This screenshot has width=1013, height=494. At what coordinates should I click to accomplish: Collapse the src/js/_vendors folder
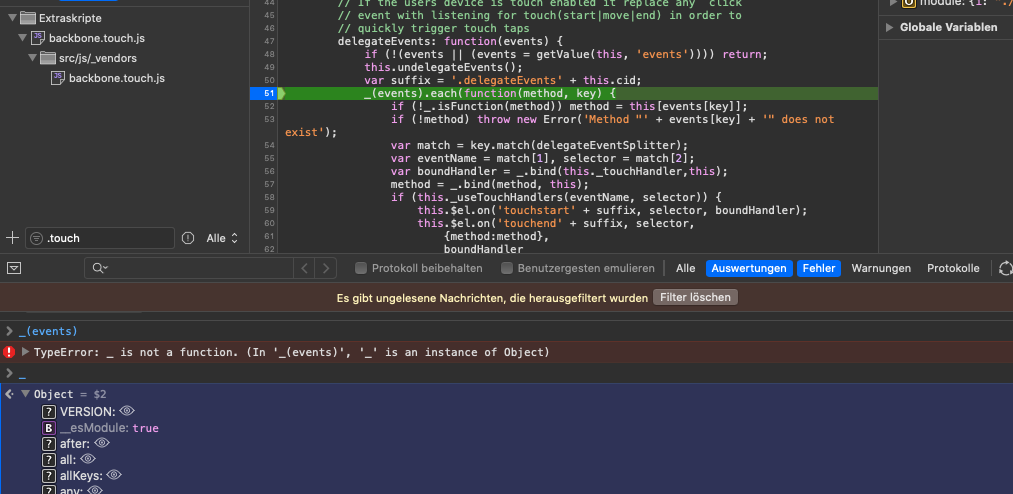point(32,58)
